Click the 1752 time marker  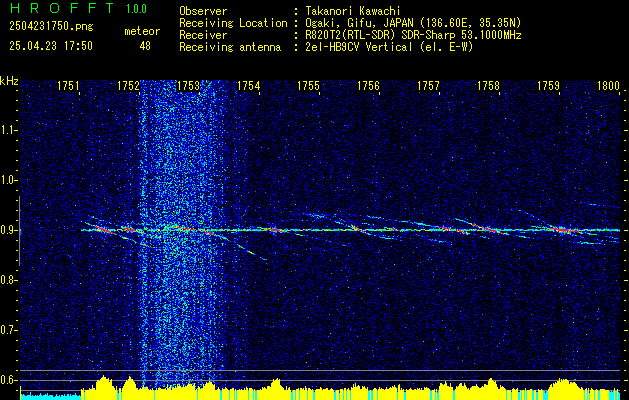pyautogui.click(x=128, y=85)
